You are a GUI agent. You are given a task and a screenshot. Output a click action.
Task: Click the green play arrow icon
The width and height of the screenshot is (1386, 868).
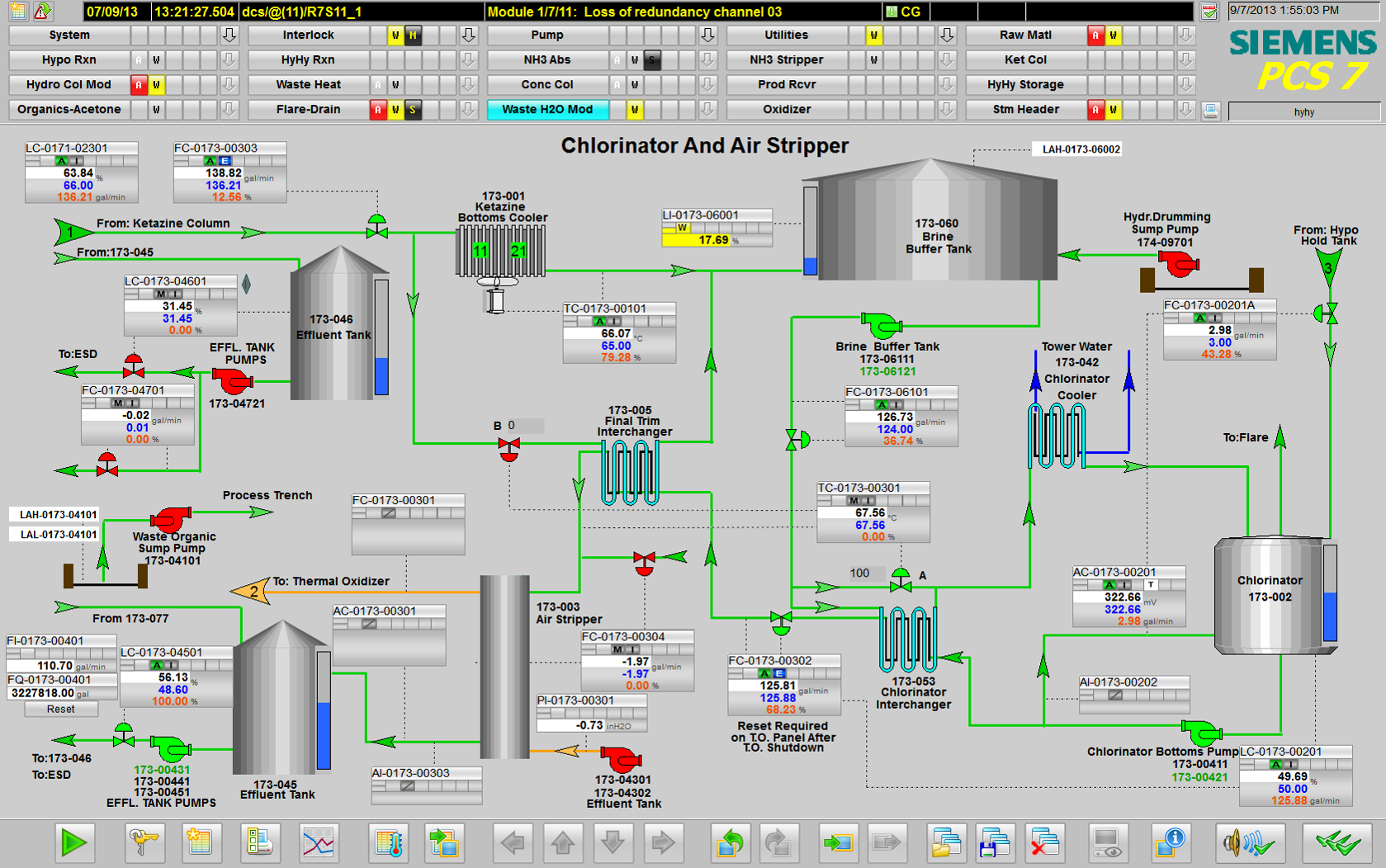click(73, 843)
